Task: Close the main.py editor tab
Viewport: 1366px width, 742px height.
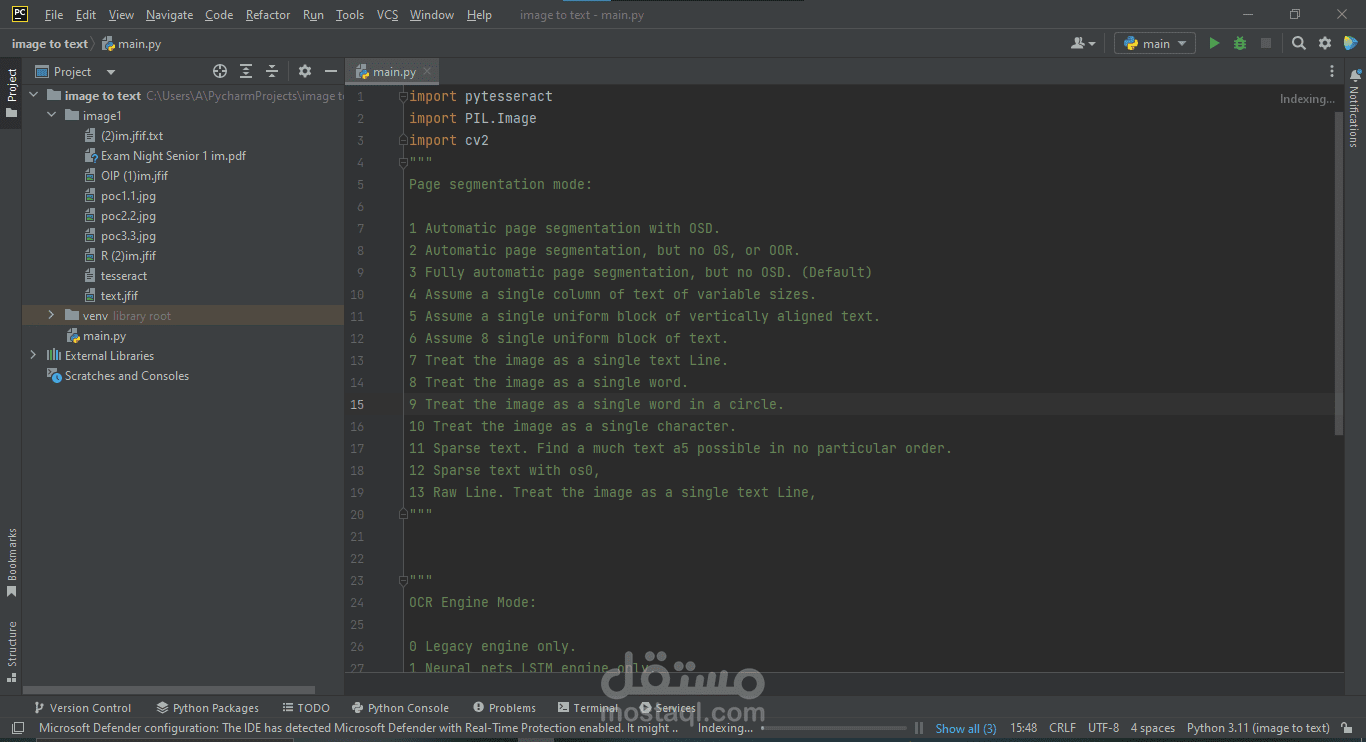Action: coord(427,71)
